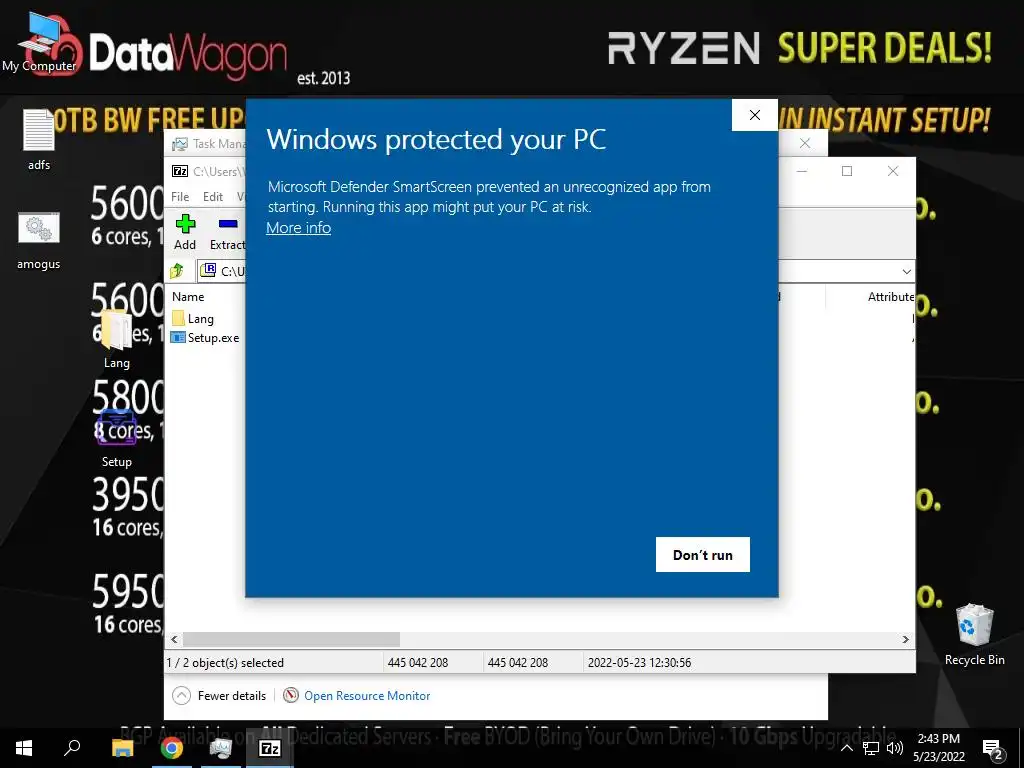Expand the 7-Zip address path dropdown
This screenshot has width=1024, height=768.
point(906,271)
